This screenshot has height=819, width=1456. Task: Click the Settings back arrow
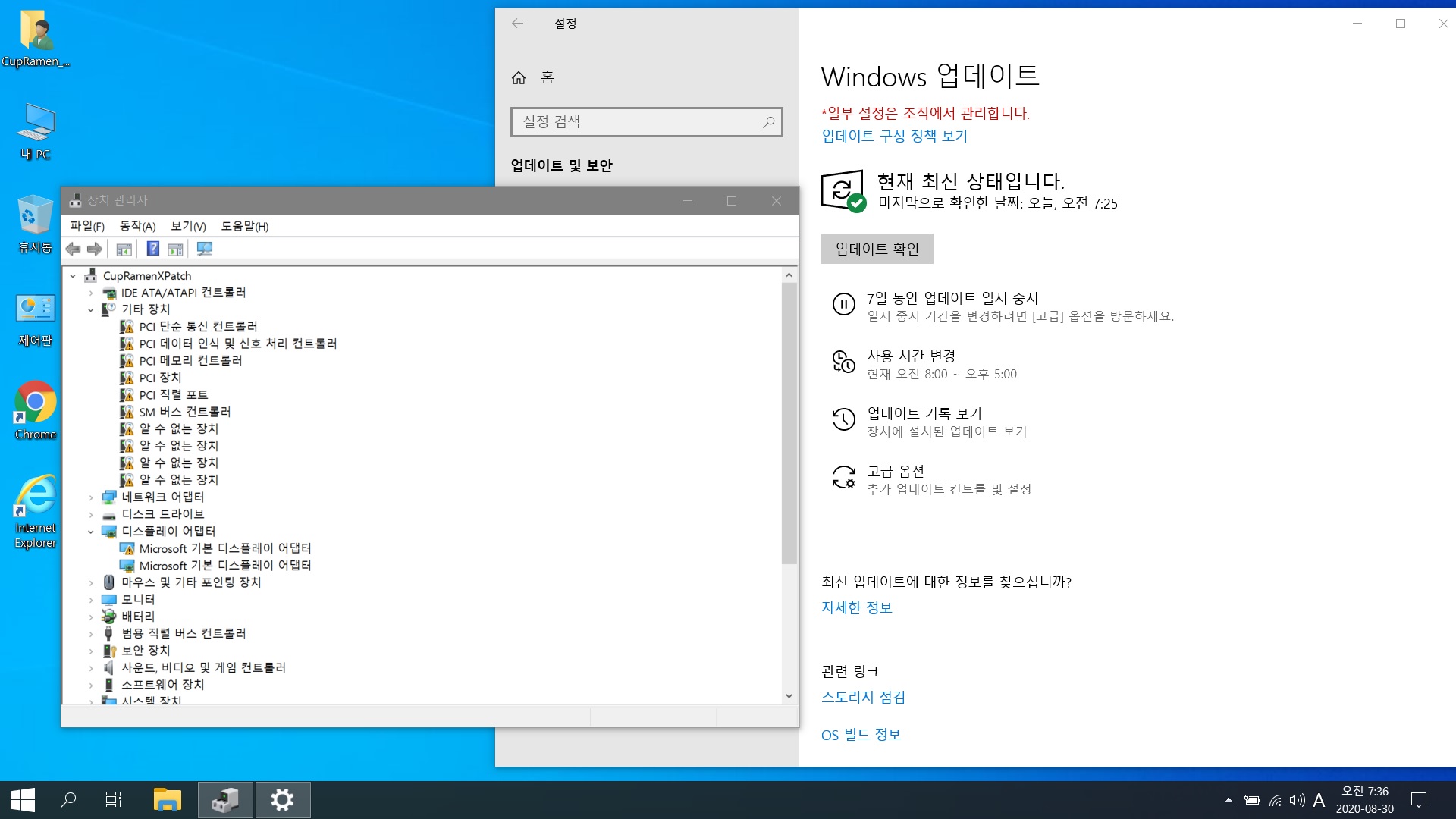pyautogui.click(x=517, y=24)
